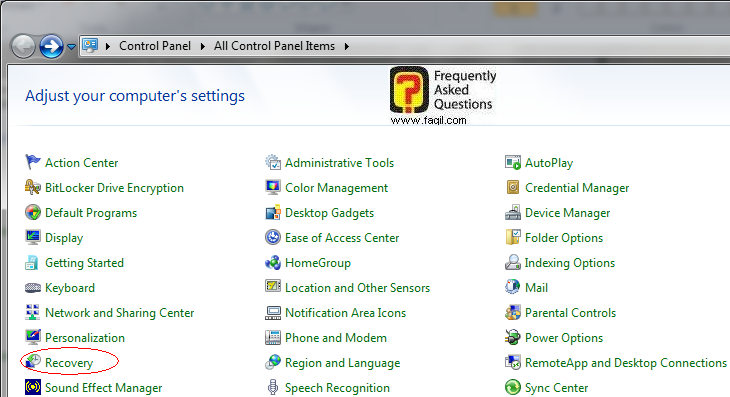
Task: Open the Desktop Gadgets link
Action: (329, 213)
